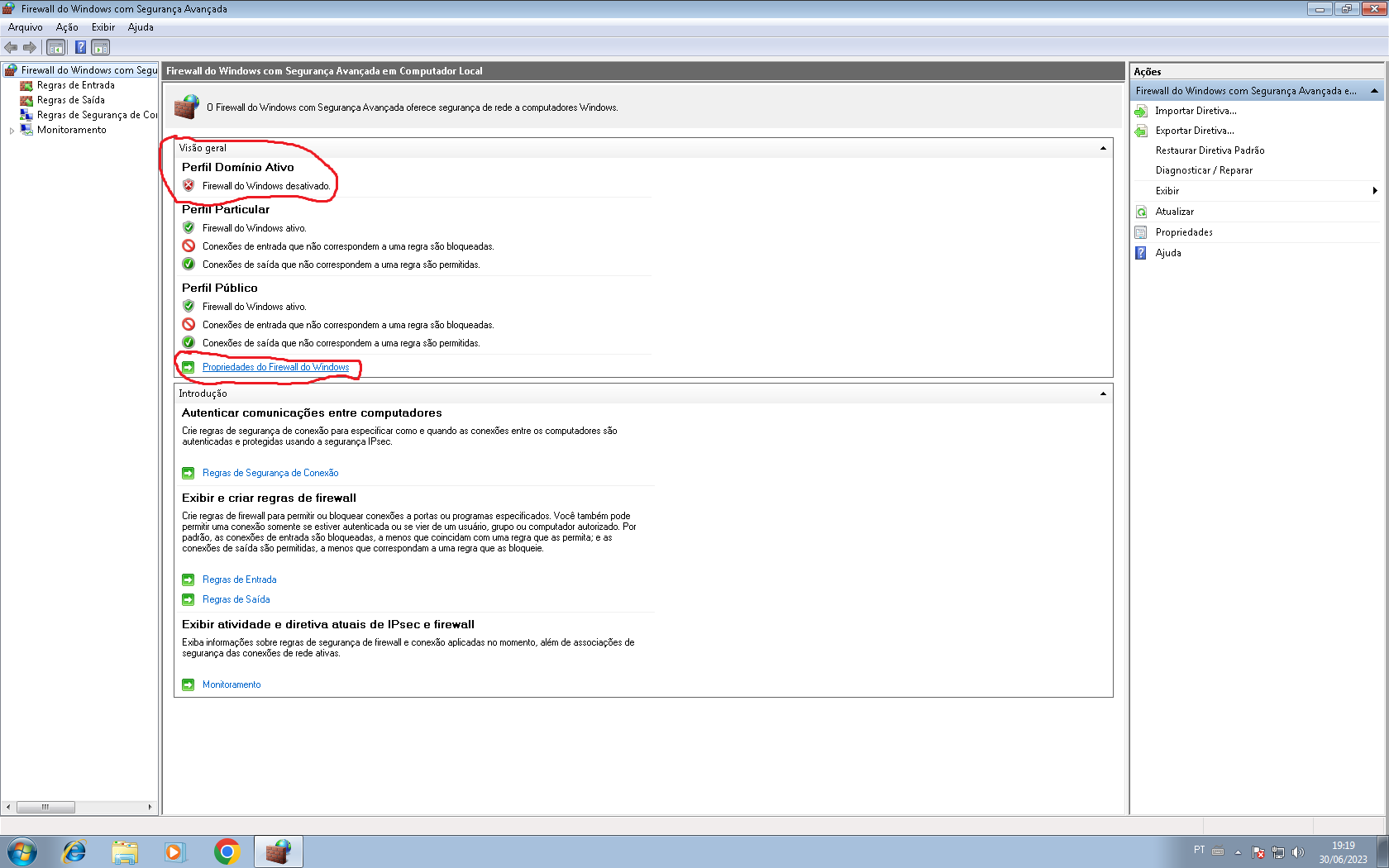Image resolution: width=1389 pixels, height=868 pixels.
Task: Open the Regras de Saída link in Introdução
Action: click(236, 599)
